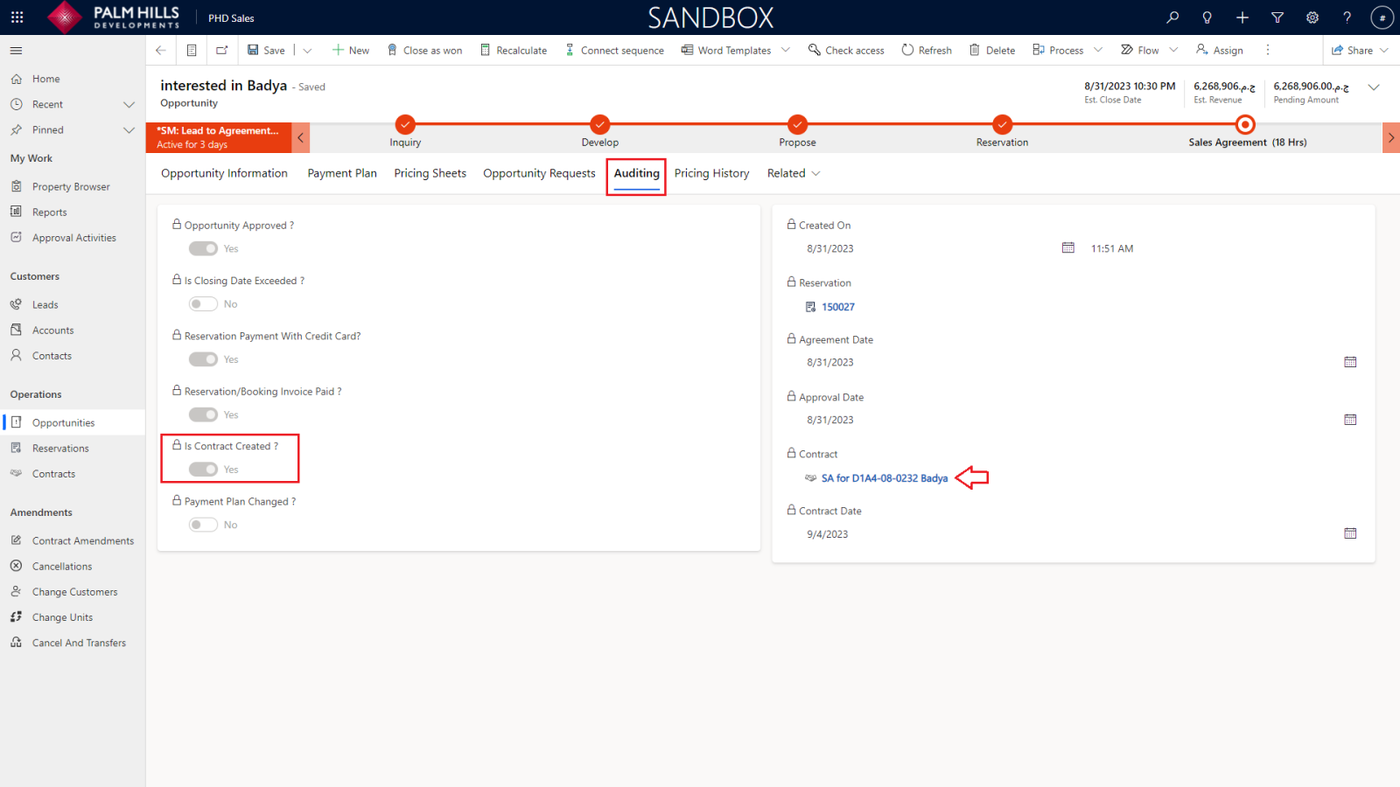Go to Home in sidebar
This screenshot has height=787, width=1400.
pyautogui.click(x=46, y=79)
